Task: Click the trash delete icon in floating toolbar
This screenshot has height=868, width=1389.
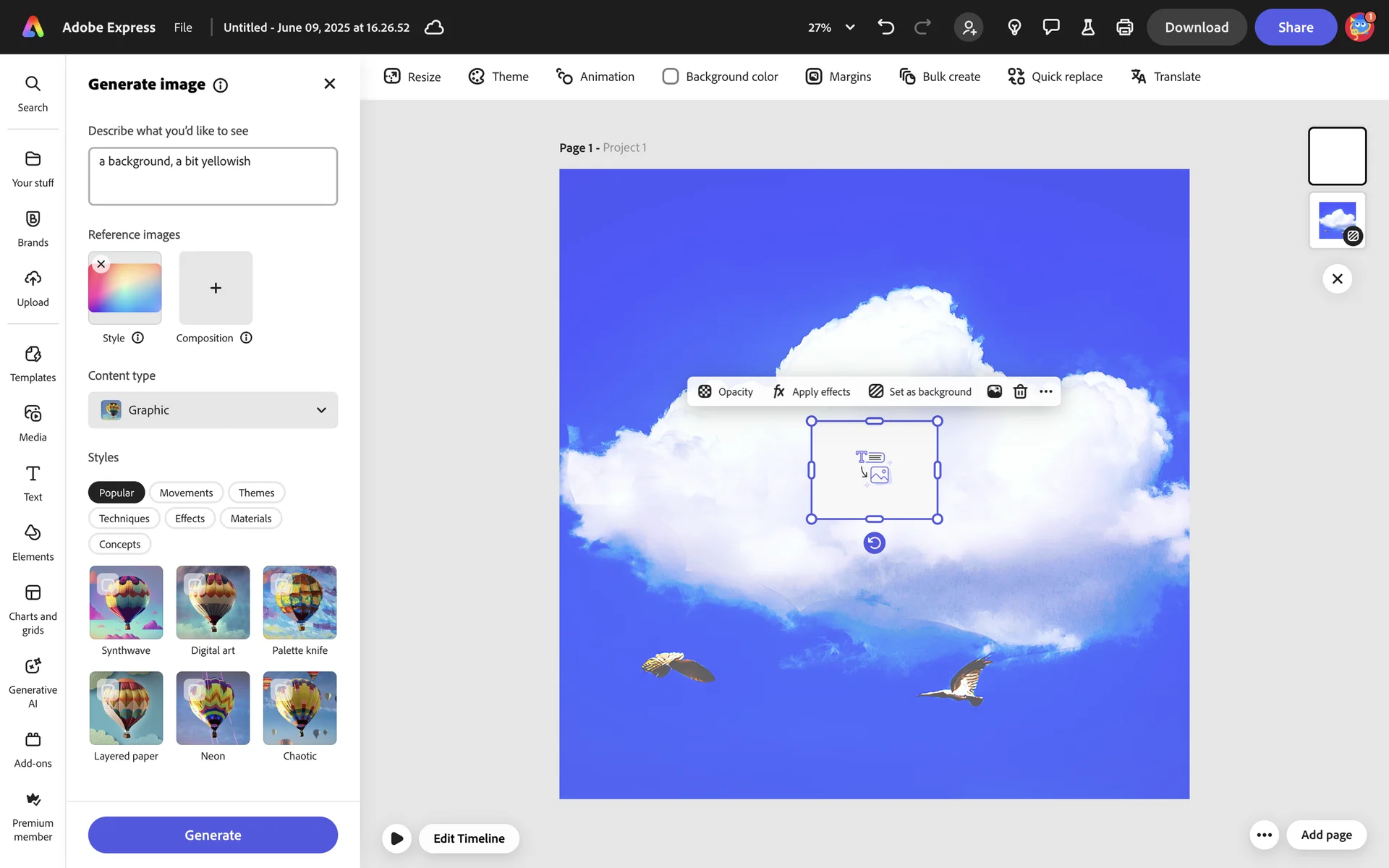Action: coord(1020,391)
